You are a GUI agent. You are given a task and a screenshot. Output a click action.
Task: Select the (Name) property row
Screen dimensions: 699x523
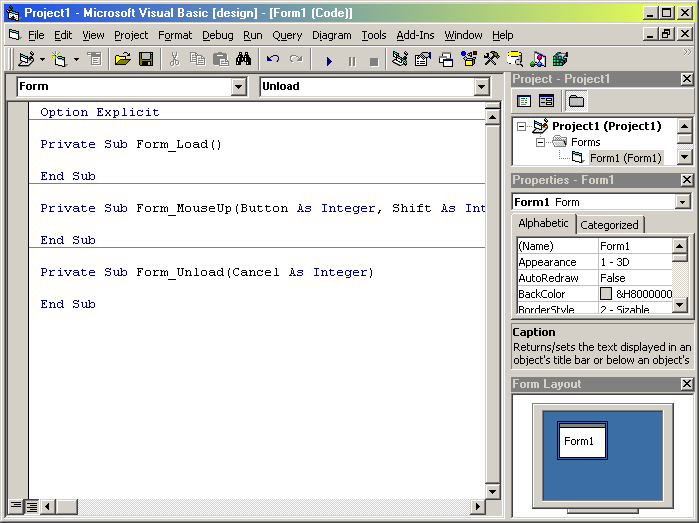pos(594,246)
